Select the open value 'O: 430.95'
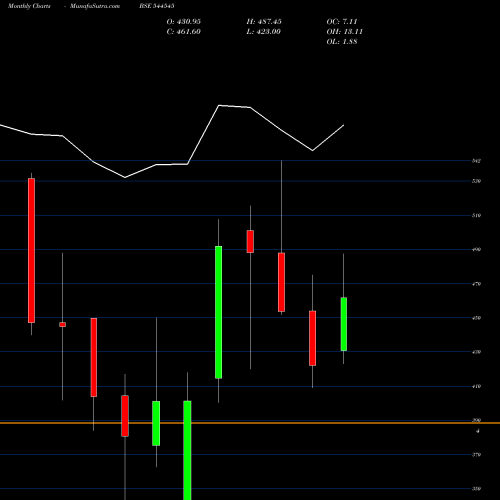 pos(184,22)
